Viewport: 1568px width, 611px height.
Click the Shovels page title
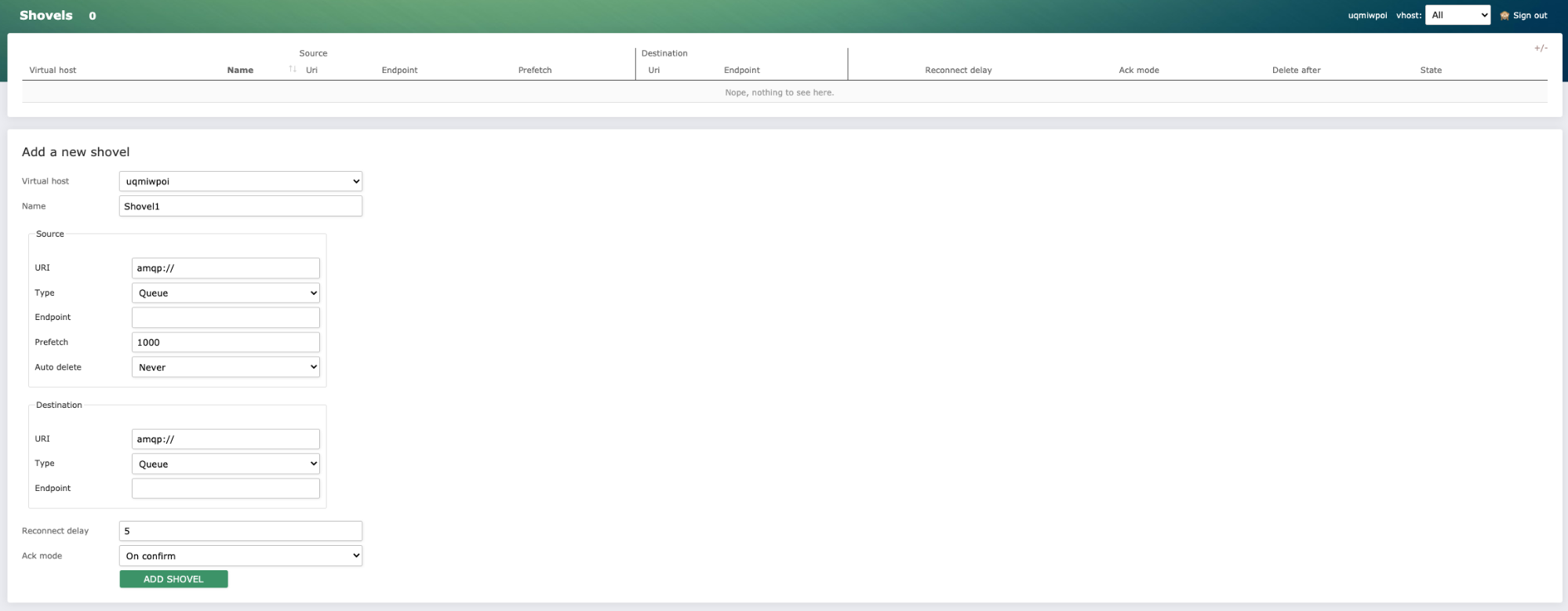46,16
